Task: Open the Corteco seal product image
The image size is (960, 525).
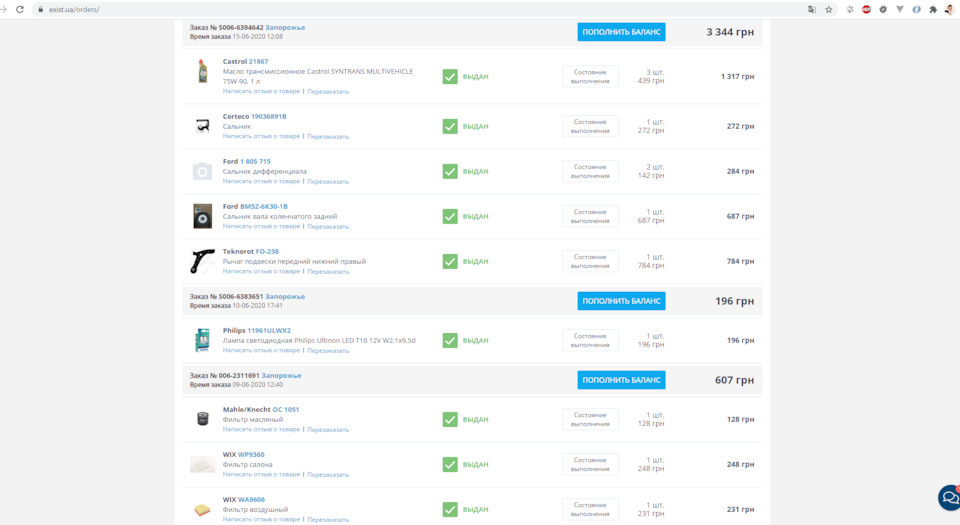Action: [203, 126]
